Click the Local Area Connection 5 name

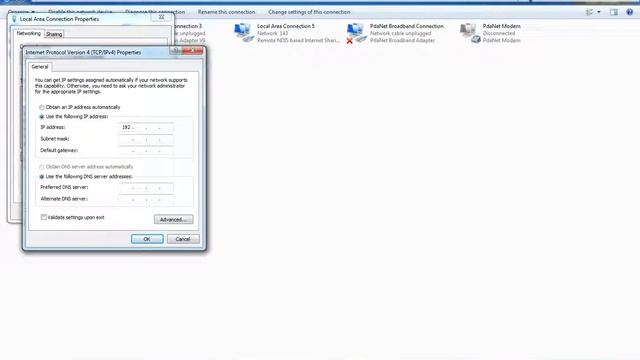(x=286, y=26)
